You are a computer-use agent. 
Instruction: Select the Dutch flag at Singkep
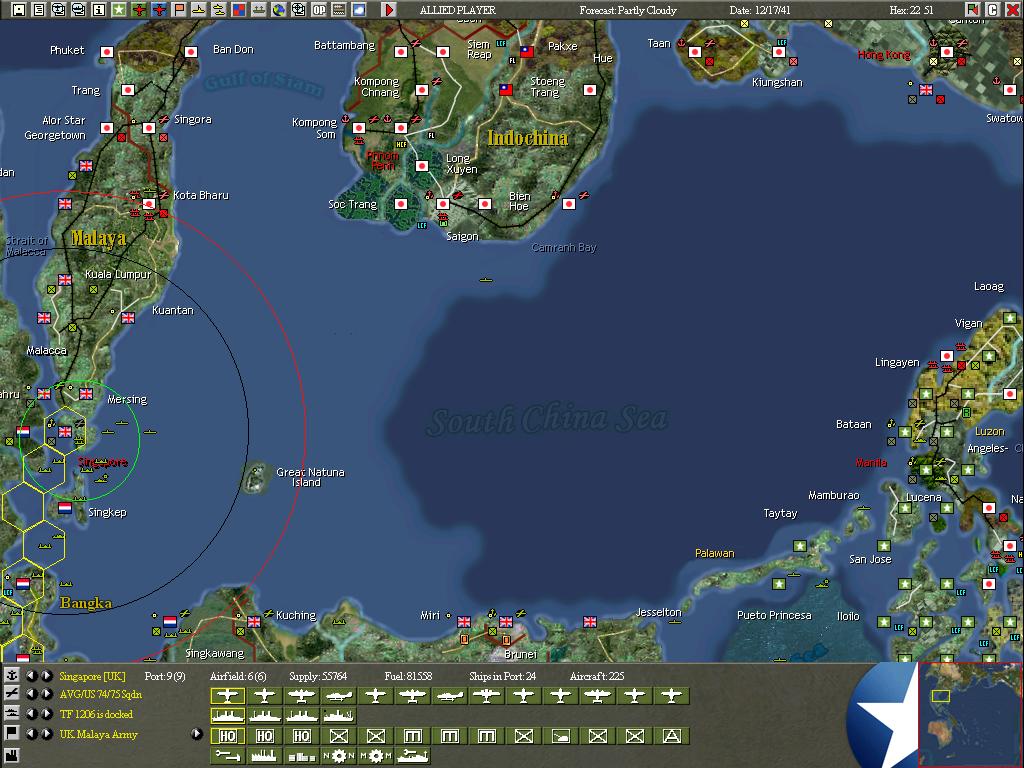65,507
